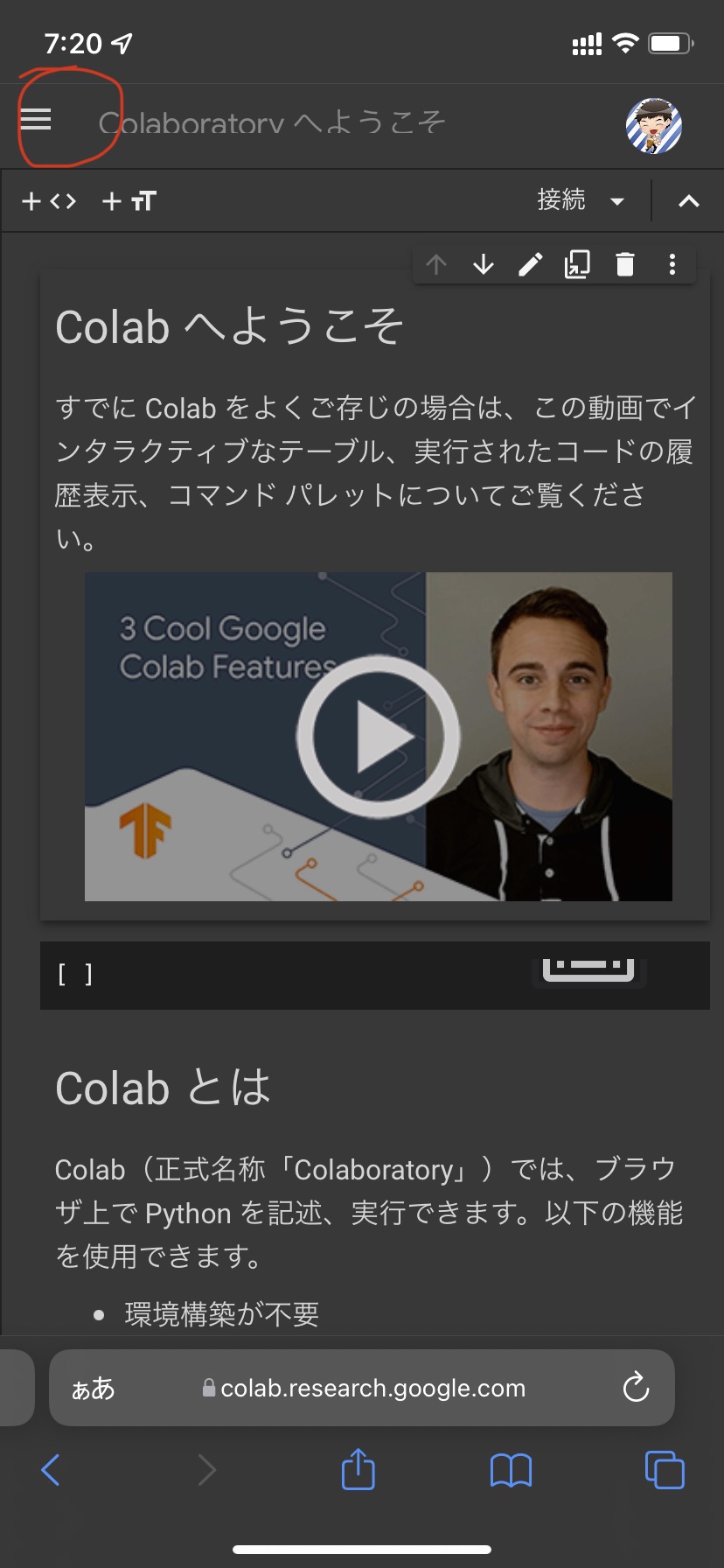The height and width of the screenshot is (1568, 724).
Task: Open the Safari share sheet
Action: click(x=359, y=1469)
